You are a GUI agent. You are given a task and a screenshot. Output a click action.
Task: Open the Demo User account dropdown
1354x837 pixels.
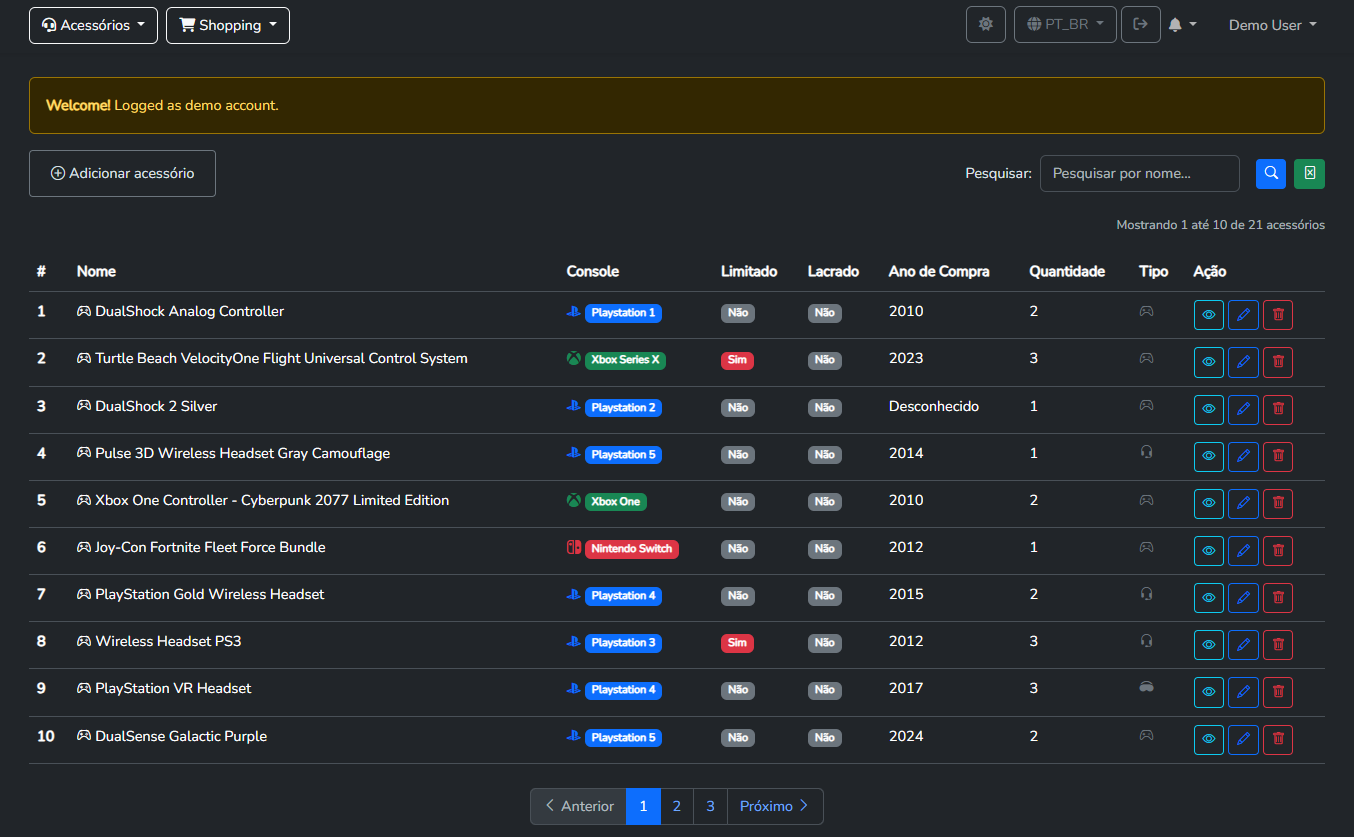[1272, 25]
